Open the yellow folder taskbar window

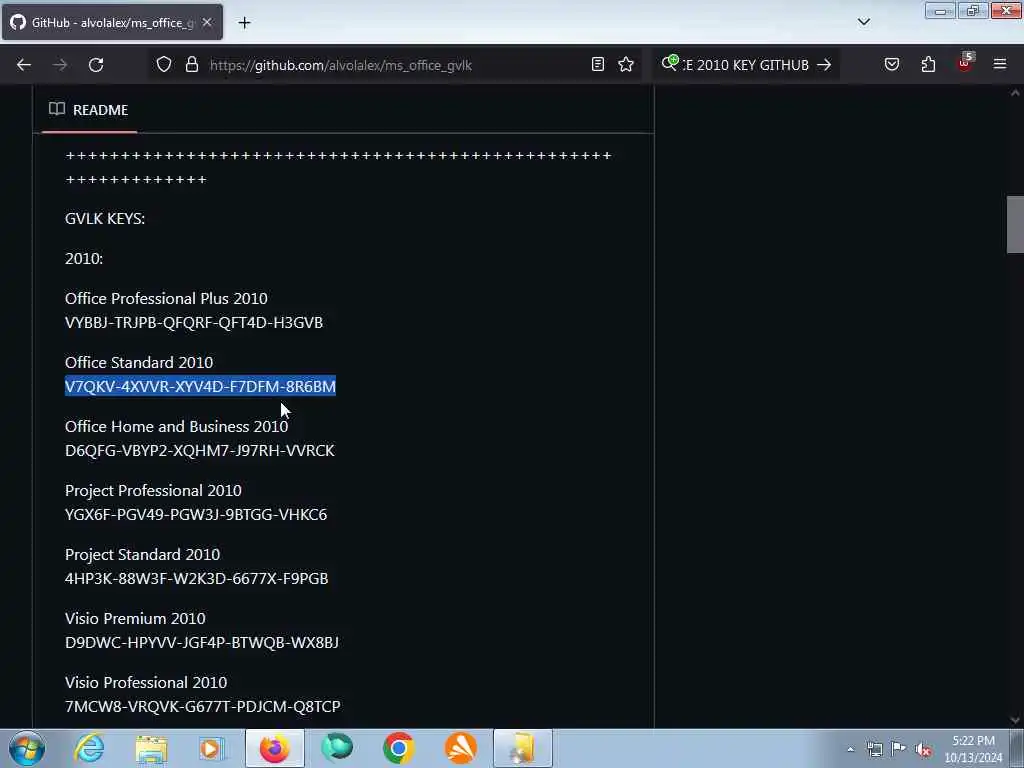(x=522, y=748)
